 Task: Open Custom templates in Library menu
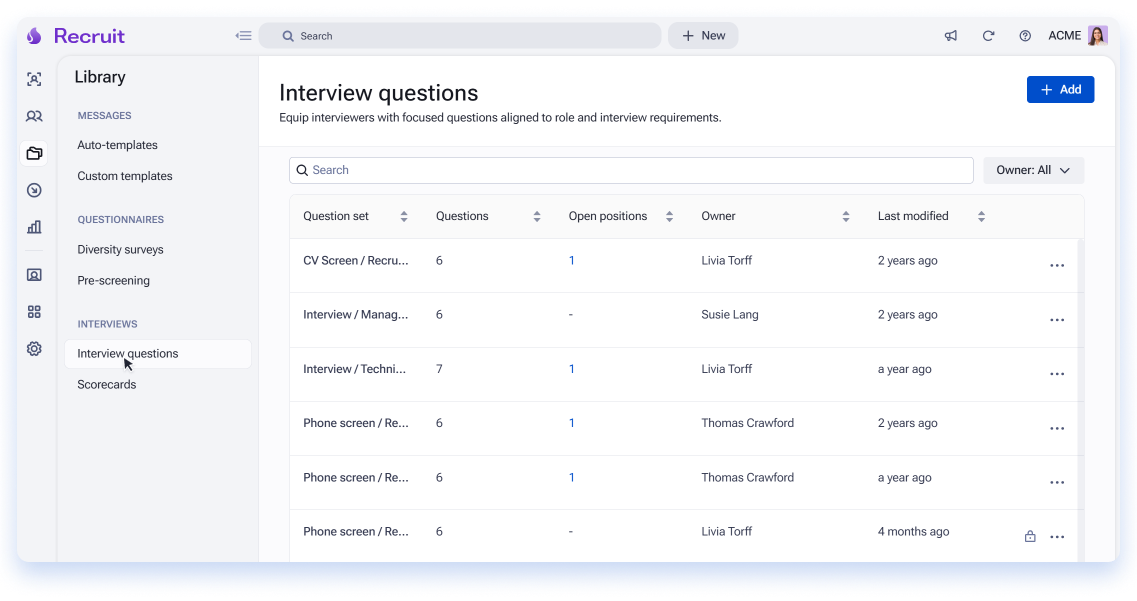coord(125,176)
